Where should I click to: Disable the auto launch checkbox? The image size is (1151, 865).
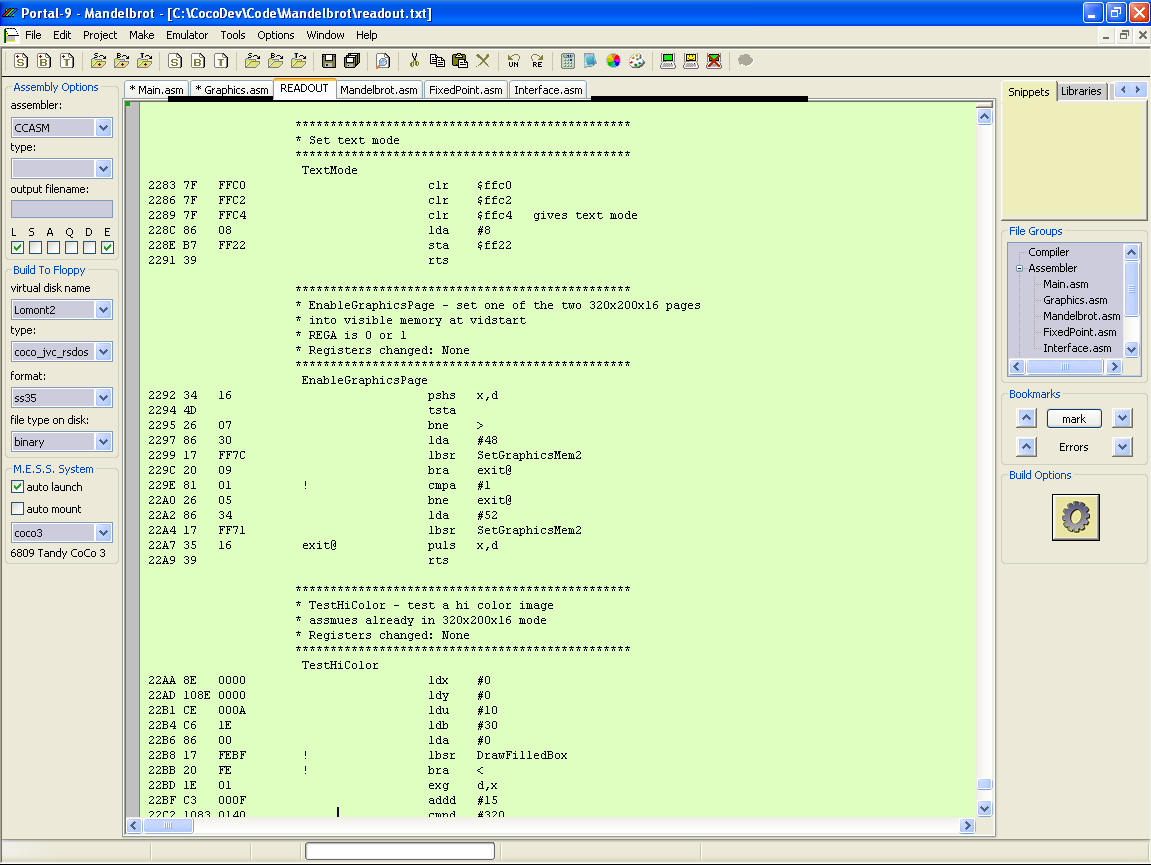(x=18, y=487)
